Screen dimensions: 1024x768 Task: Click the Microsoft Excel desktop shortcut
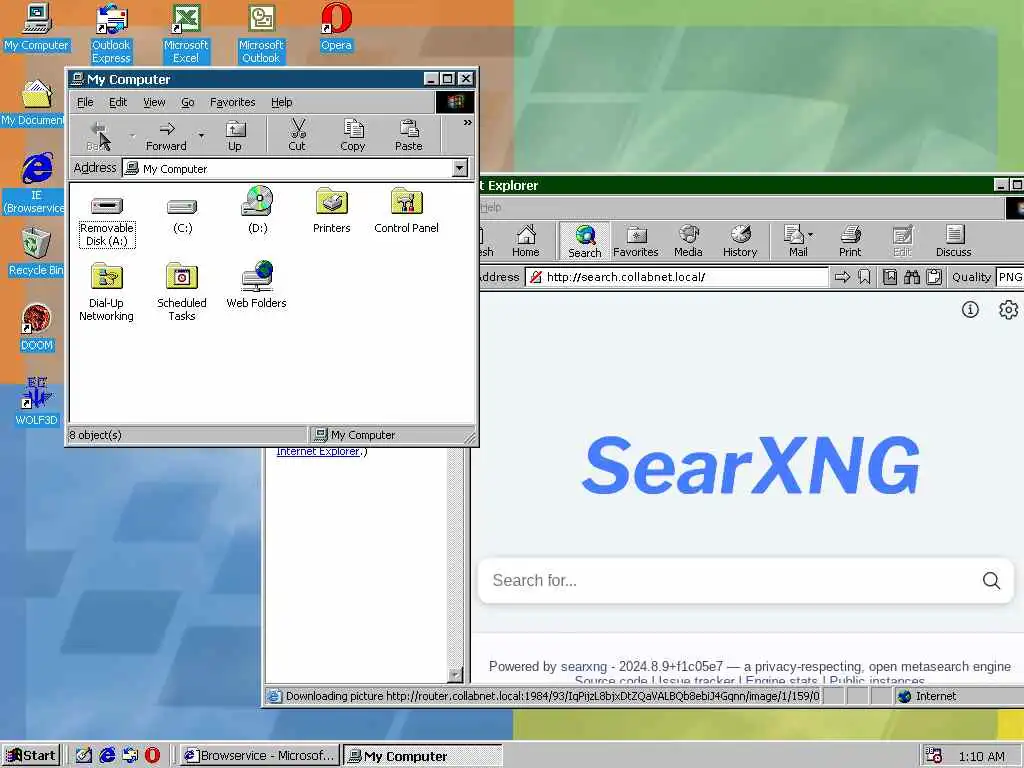[186, 33]
